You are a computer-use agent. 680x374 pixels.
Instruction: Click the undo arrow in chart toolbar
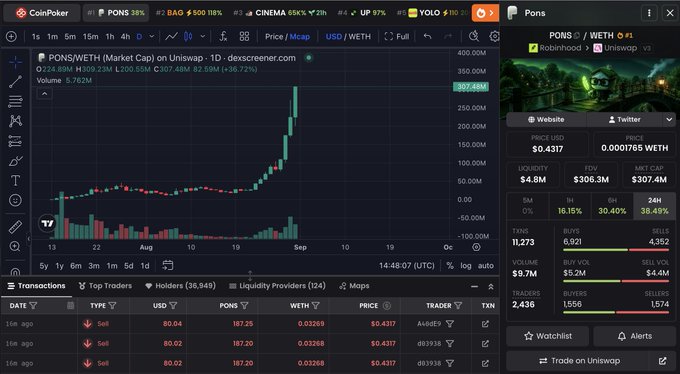pos(428,36)
